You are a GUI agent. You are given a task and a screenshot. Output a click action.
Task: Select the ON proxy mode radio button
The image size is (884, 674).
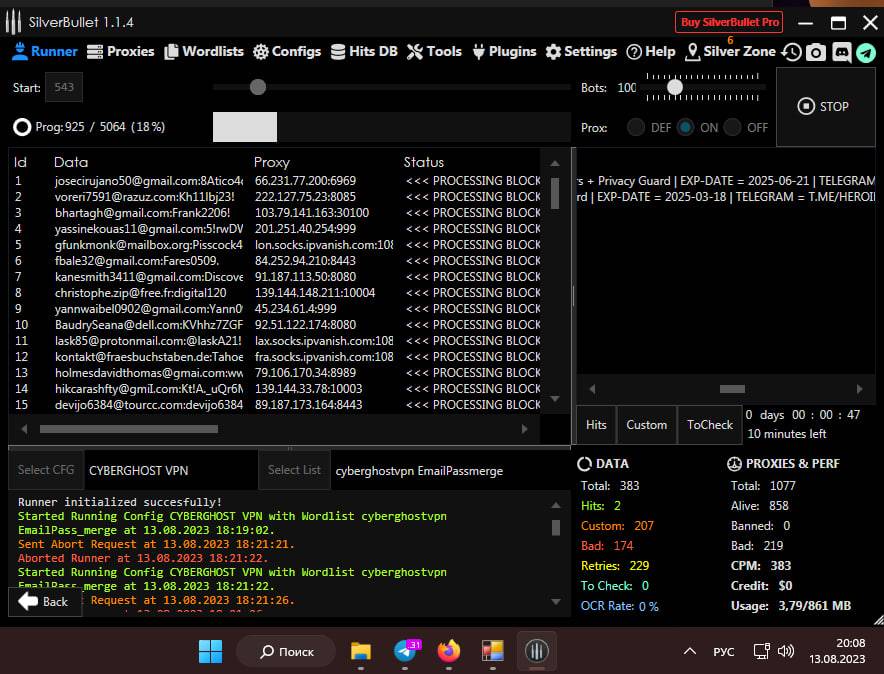coord(685,127)
